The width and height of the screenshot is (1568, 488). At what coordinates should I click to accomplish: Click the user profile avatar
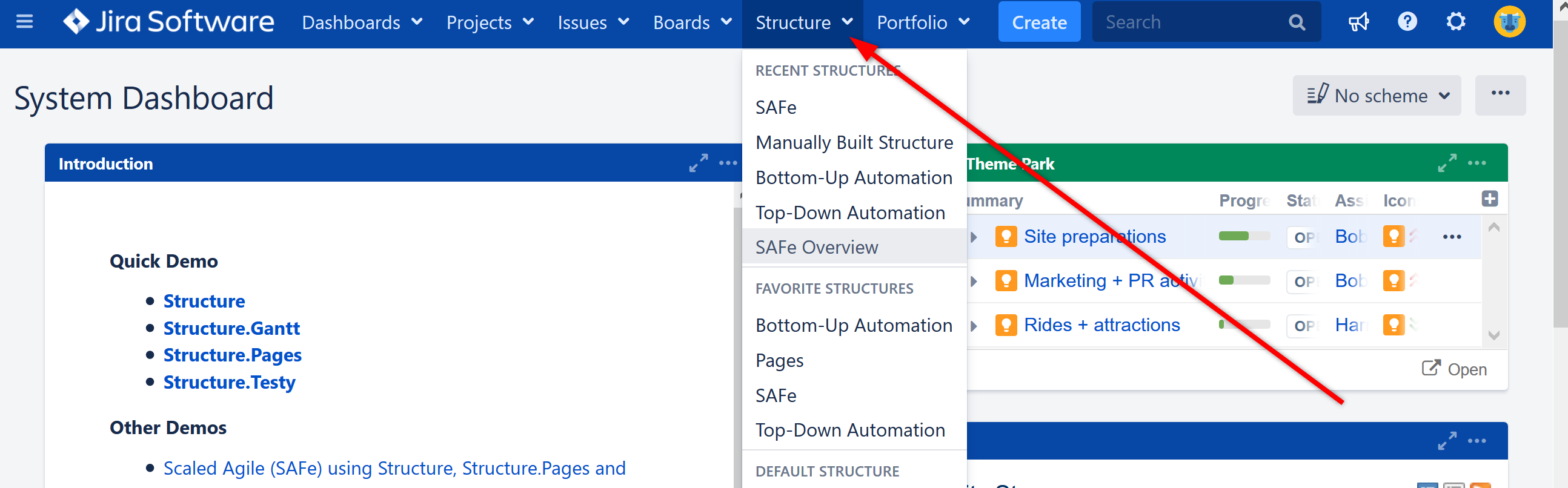pos(1509,22)
